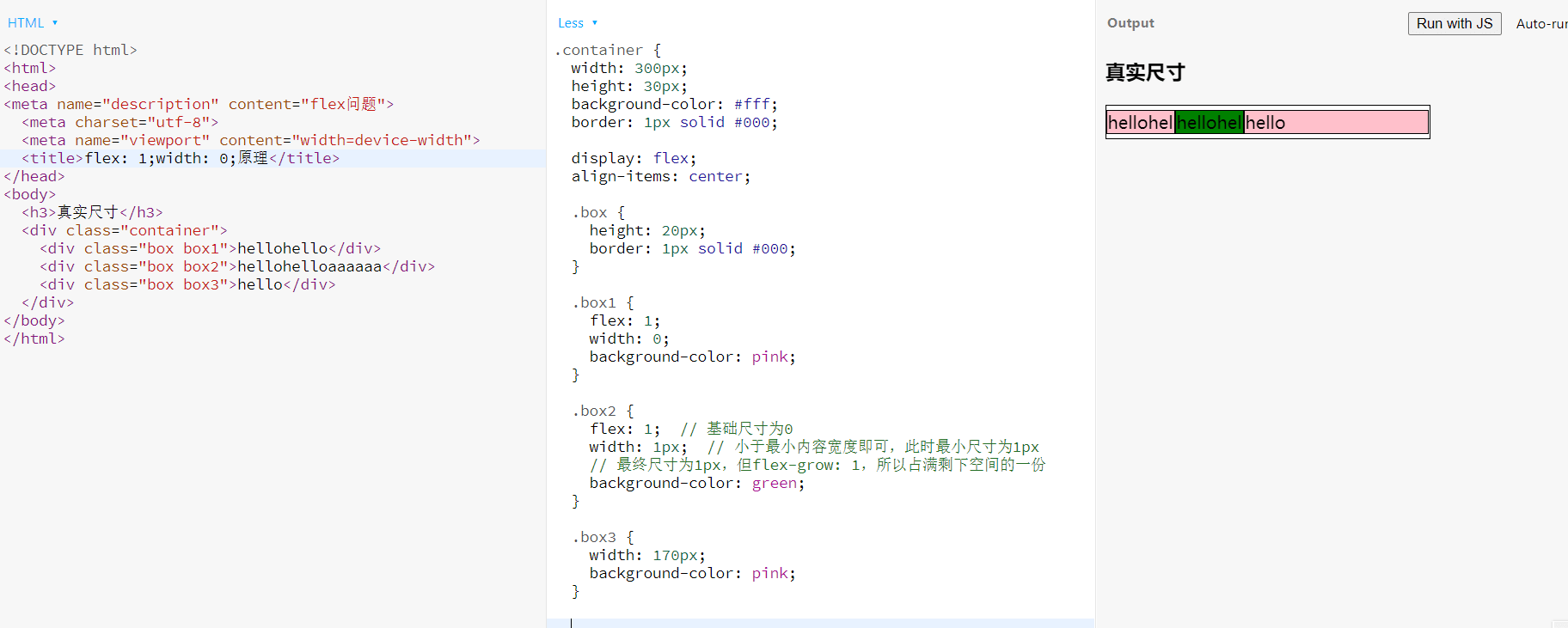Image resolution: width=1568 pixels, height=628 pixels.
Task: Click the Auto-run label in the Output header
Action: click(1541, 24)
